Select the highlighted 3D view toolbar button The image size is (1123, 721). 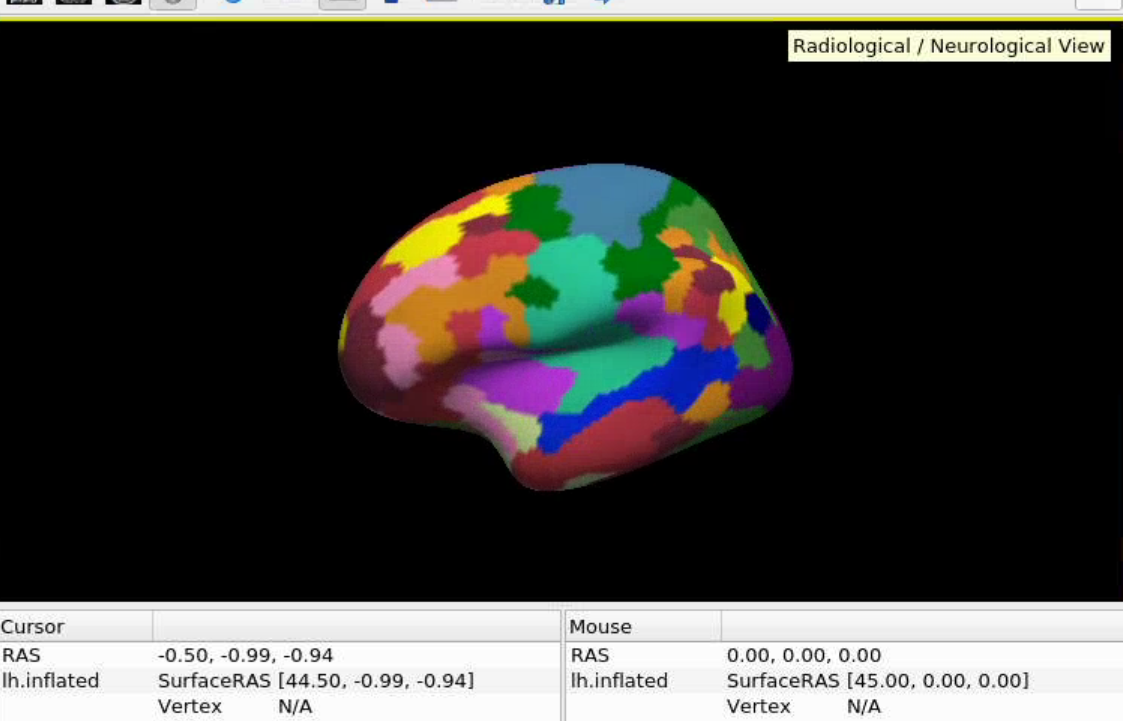pyautogui.click(x=173, y=3)
